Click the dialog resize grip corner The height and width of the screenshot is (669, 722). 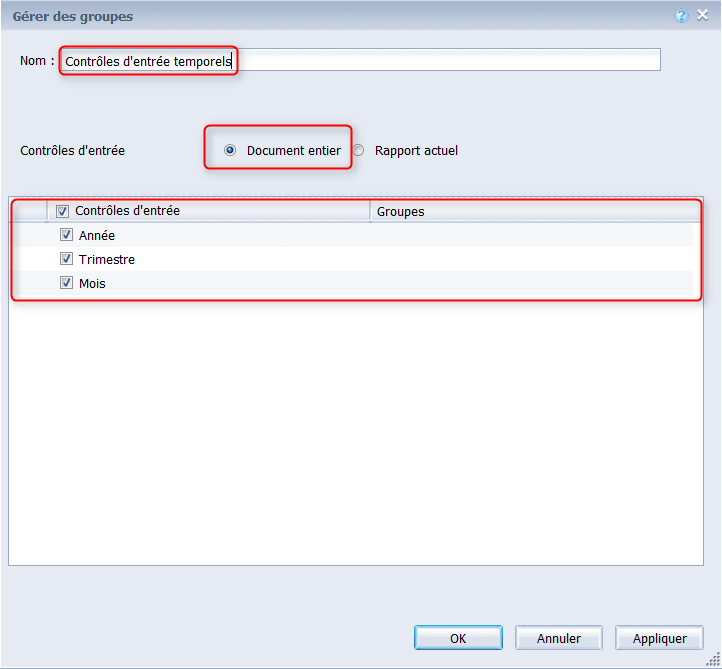coord(713,660)
